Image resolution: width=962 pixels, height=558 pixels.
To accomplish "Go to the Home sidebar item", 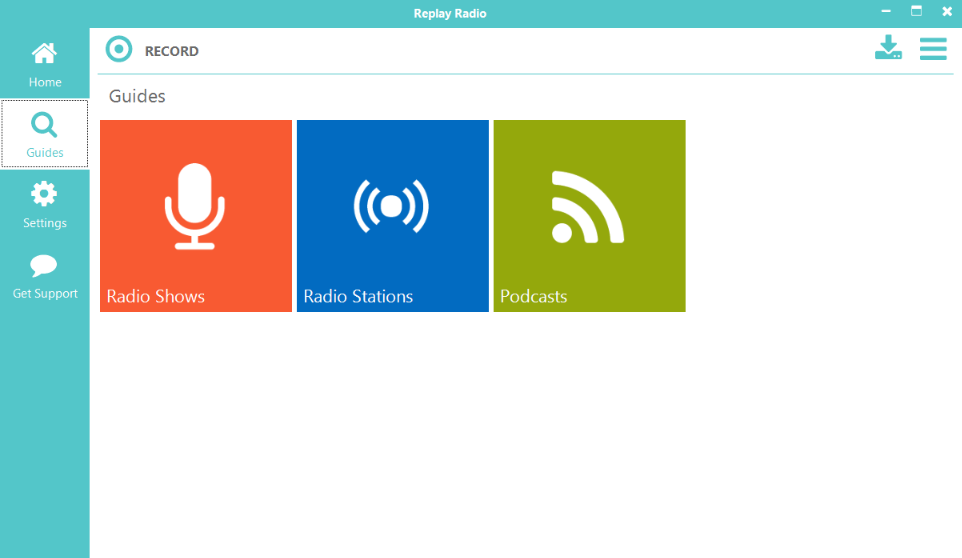I will click(45, 64).
